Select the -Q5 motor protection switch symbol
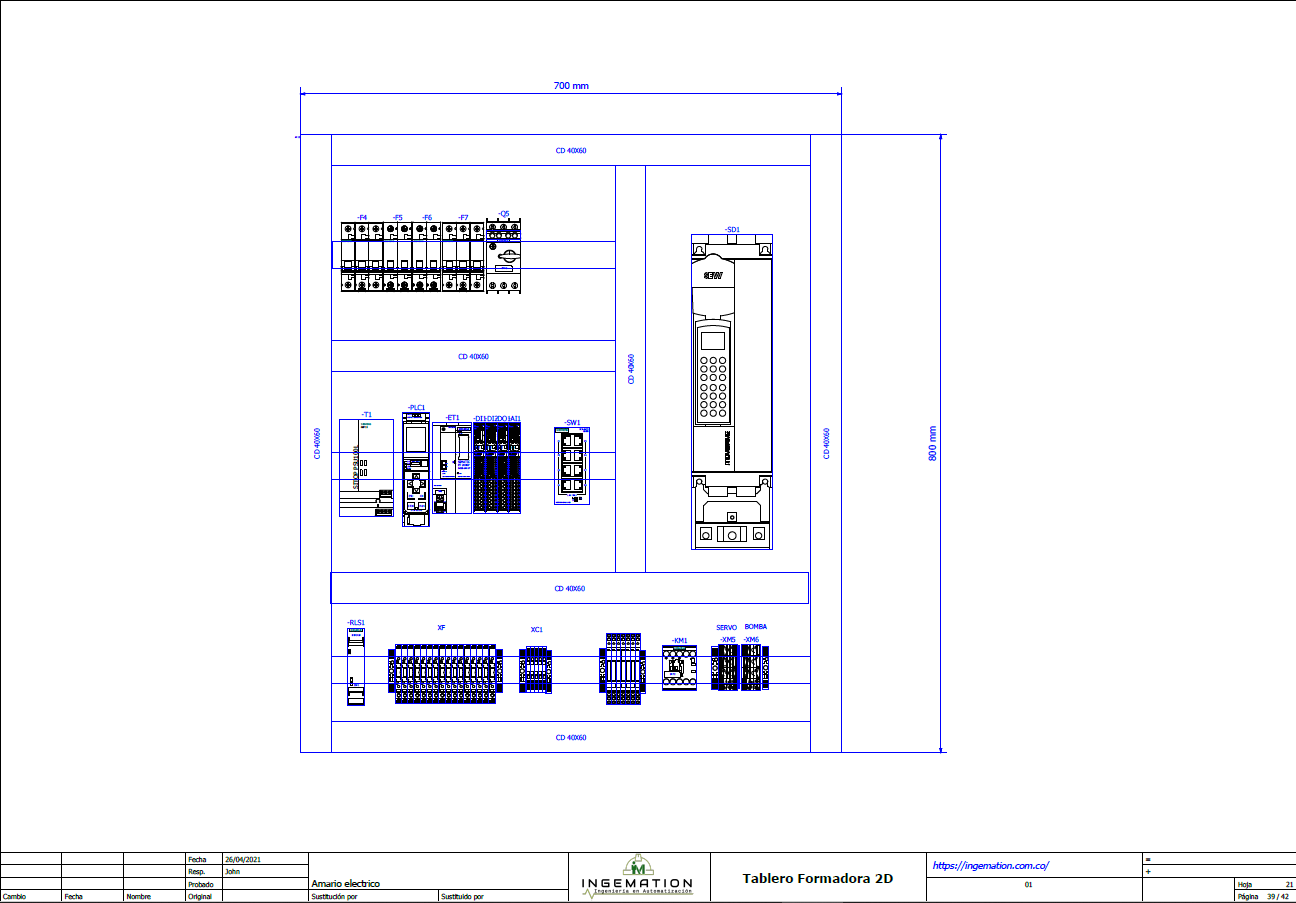The height and width of the screenshot is (903, 1296). pyautogui.click(x=504, y=257)
